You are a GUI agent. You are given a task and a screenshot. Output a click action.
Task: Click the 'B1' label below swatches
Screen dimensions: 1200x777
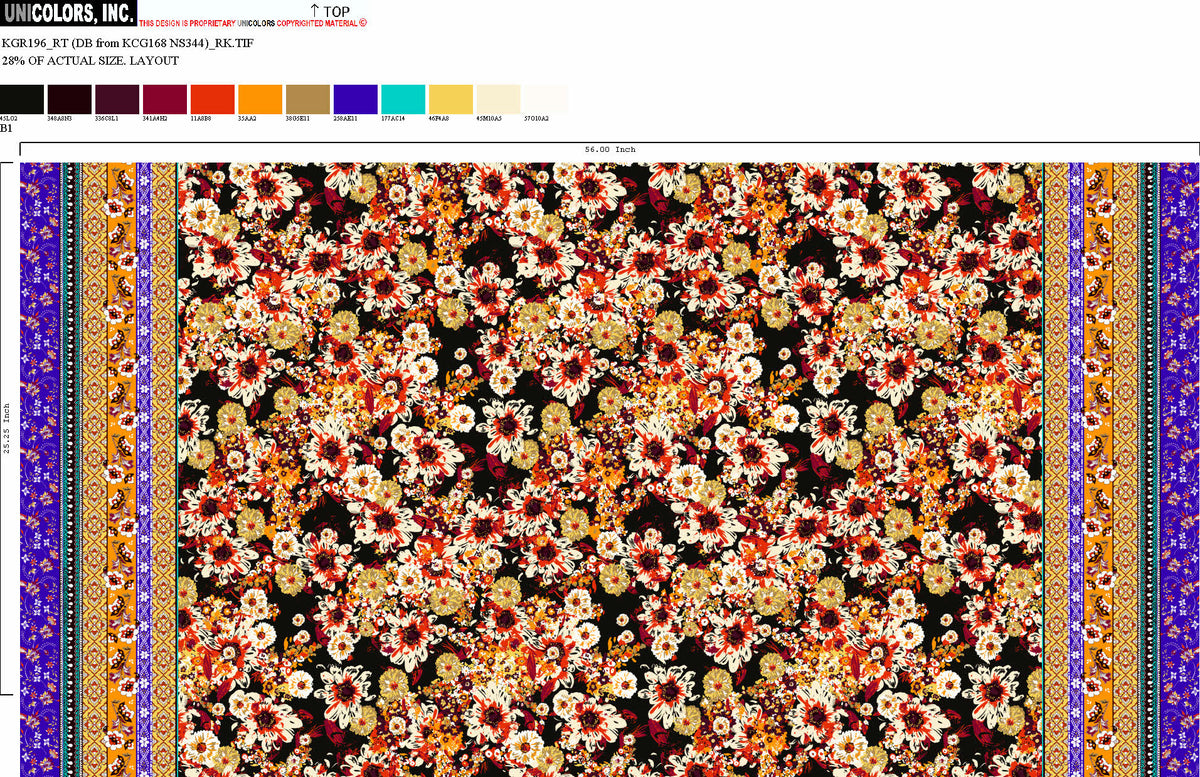tap(6, 128)
